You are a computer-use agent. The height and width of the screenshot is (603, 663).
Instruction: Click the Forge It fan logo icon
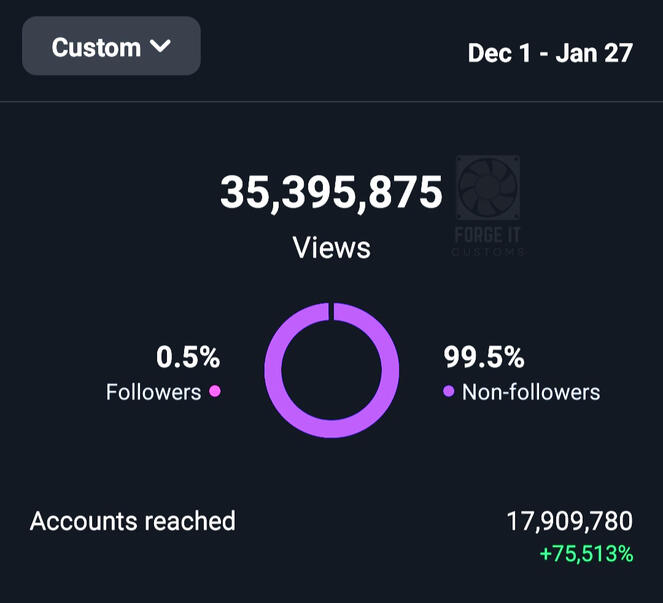point(488,187)
